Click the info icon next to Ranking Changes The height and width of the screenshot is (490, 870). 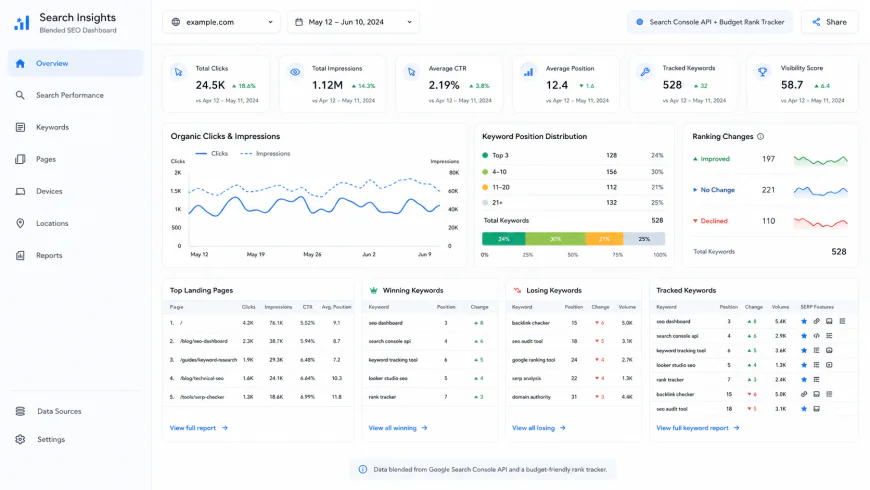coord(761,137)
